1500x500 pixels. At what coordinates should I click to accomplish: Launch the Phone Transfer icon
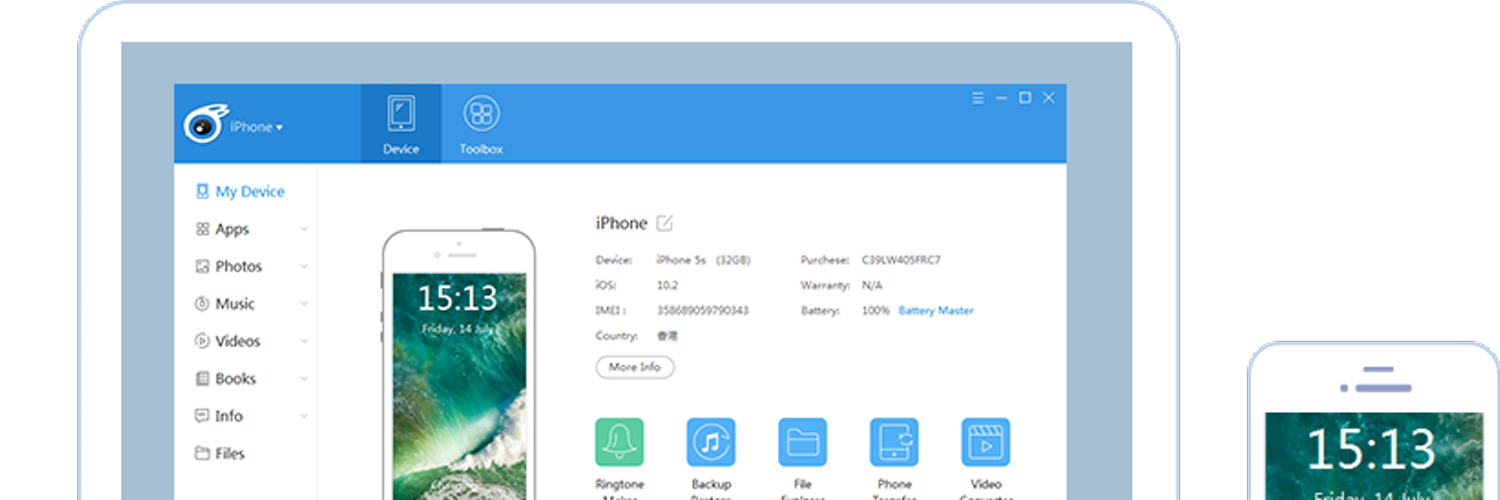tap(894, 442)
